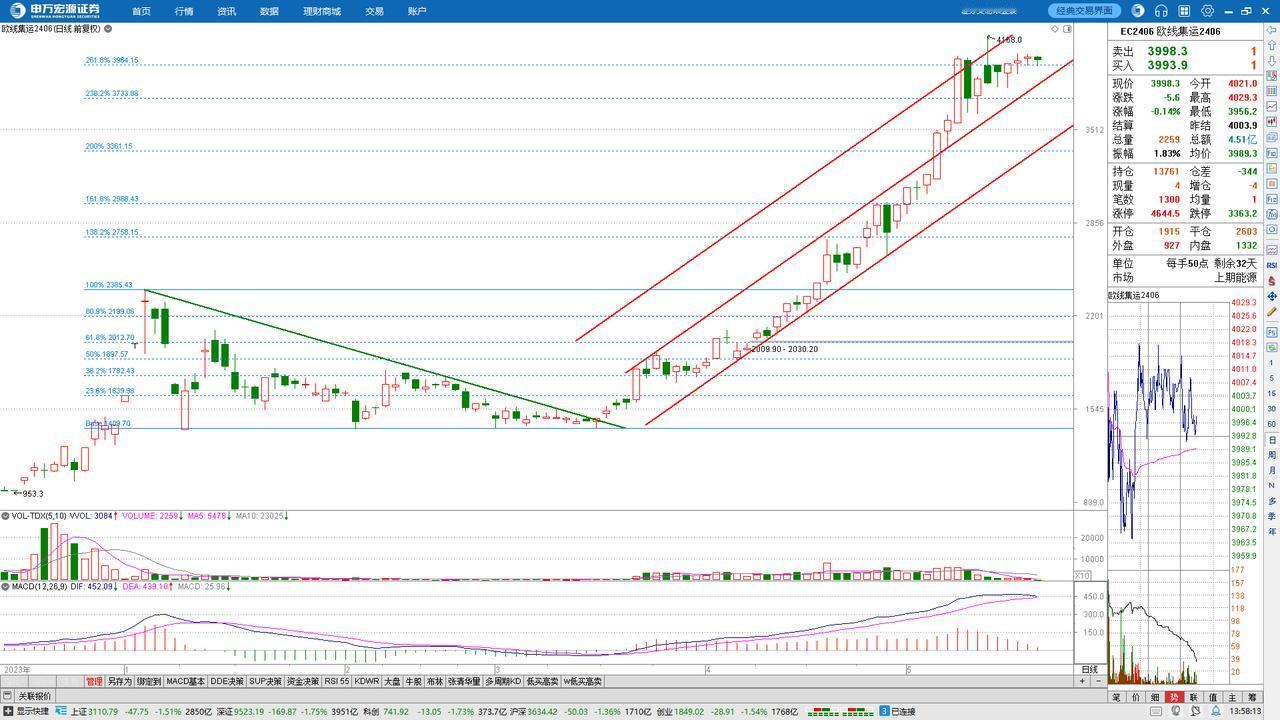1280x720 pixels.
Task: Select the KDWR template tab
Action: point(367,681)
